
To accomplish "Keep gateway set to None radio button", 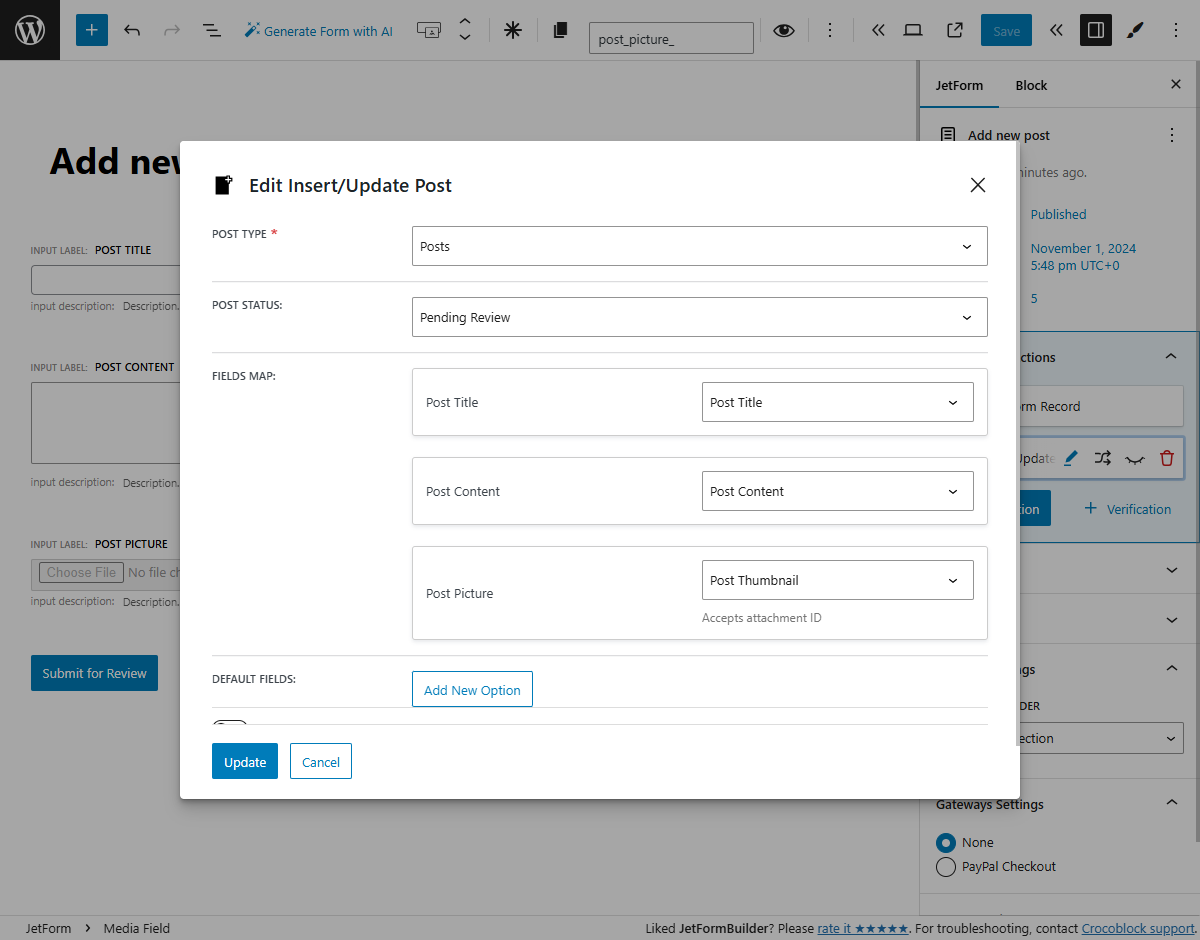I will pos(946,842).
